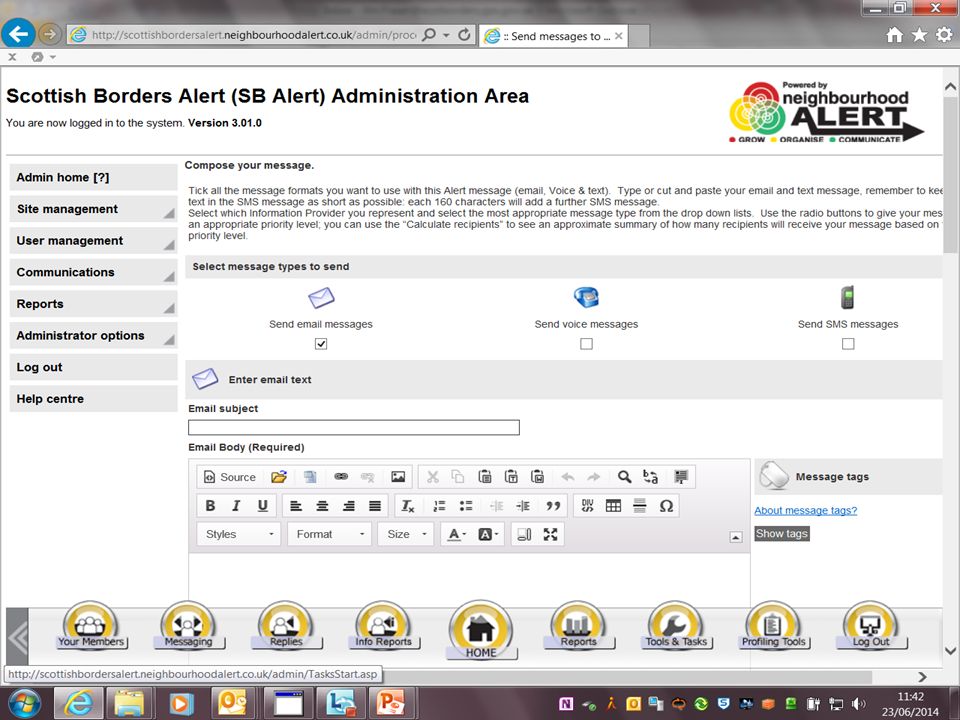This screenshot has height=720, width=960.
Task: Click Log out in the sidebar
Action: pos(94,367)
